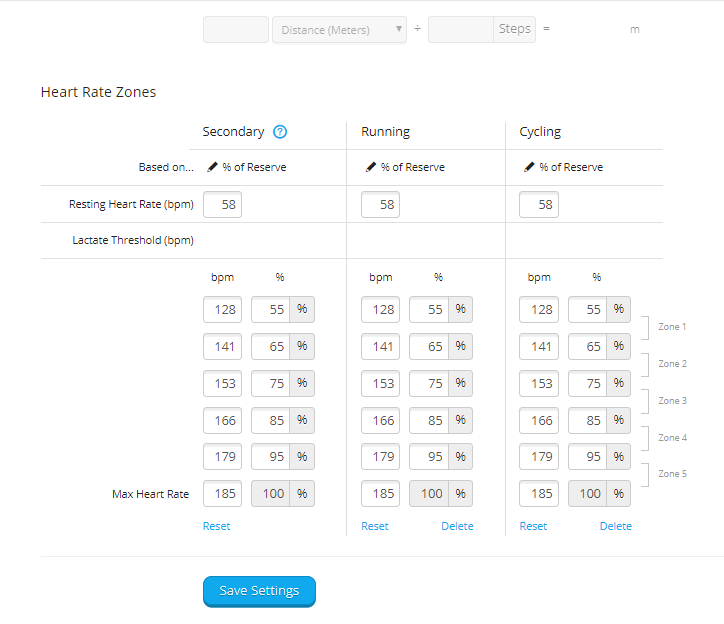Edit Running max heart rate 185 field
Screen dimensions: 724x624
pos(380,494)
